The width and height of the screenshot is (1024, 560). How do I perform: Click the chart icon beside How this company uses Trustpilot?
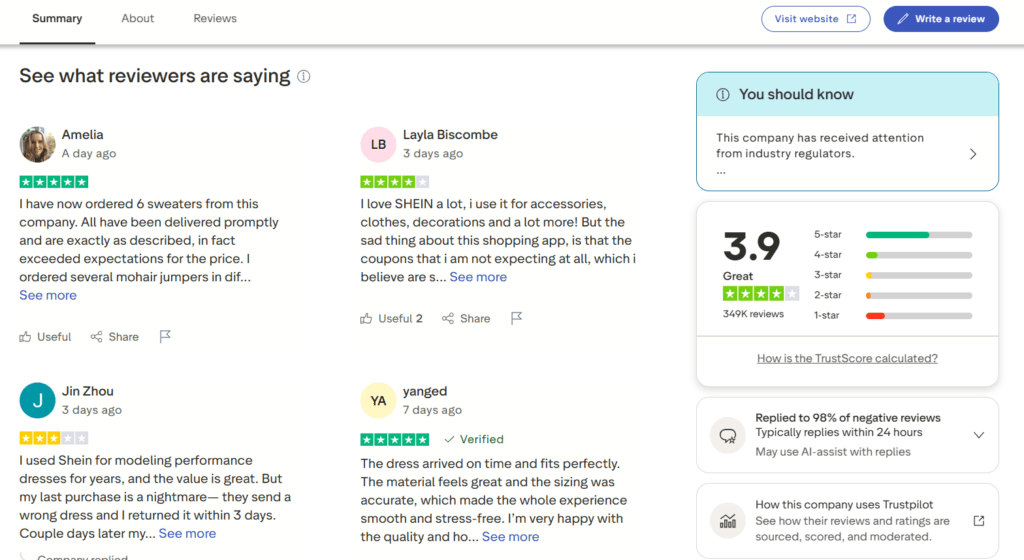[x=728, y=521]
